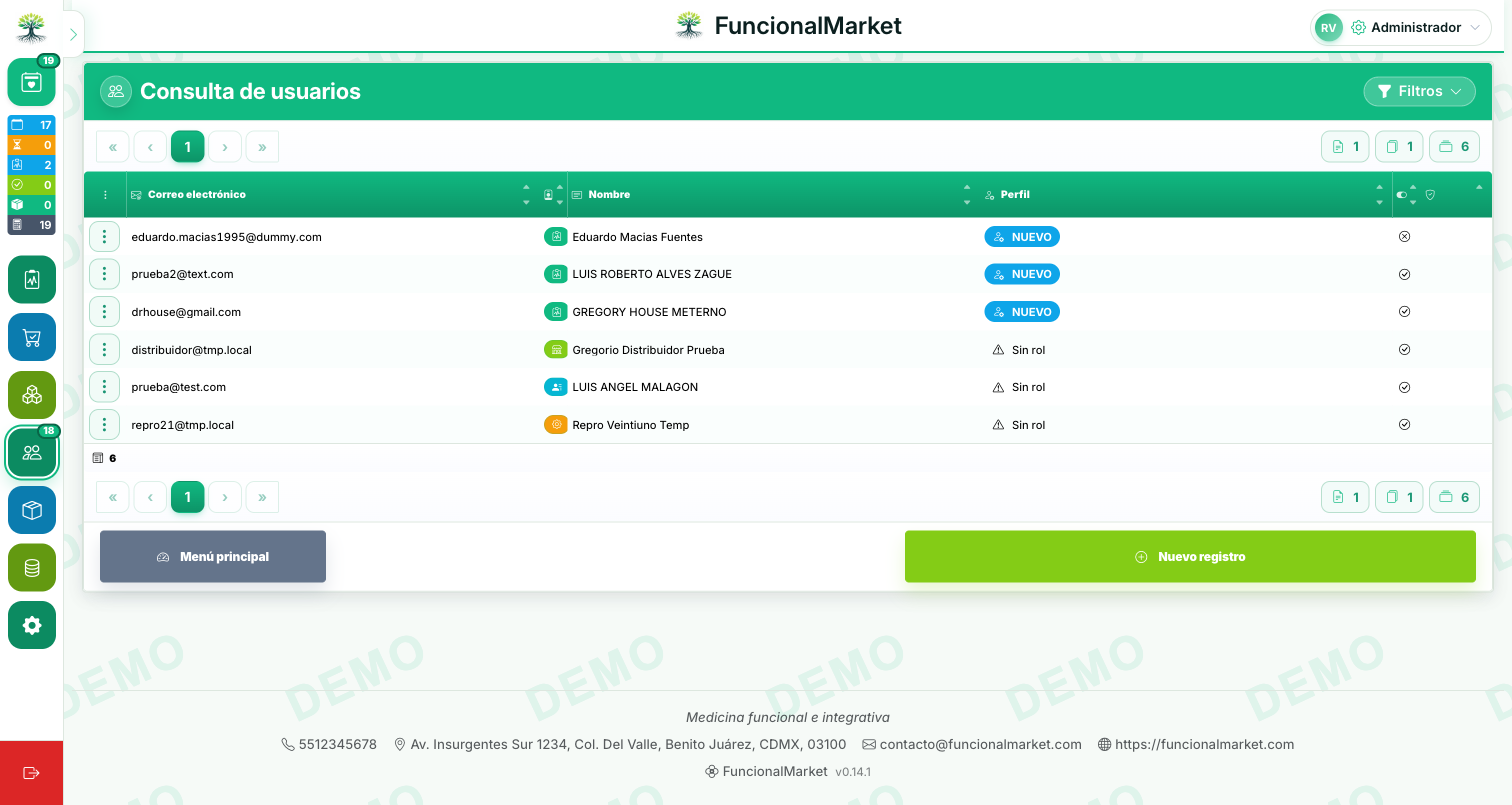Click the Menú principal button
1512x805 pixels.
tap(213, 557)
